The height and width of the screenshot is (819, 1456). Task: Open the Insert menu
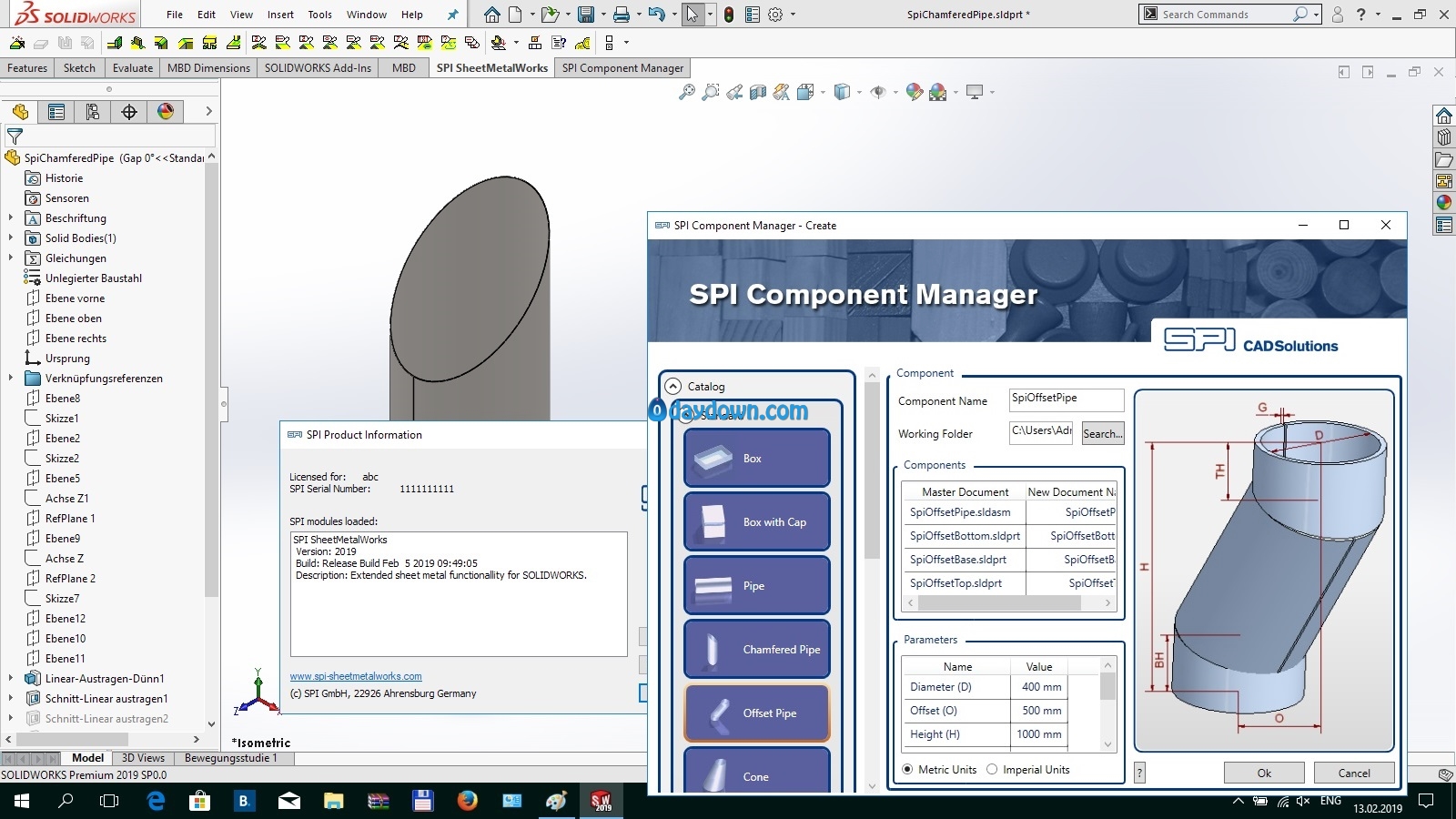tap(280, 15)
